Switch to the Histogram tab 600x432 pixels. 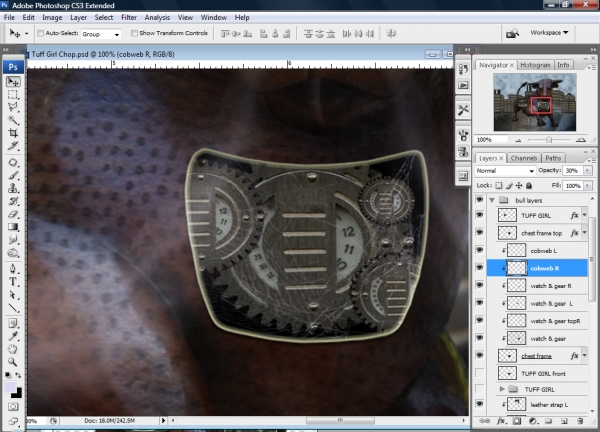535,65
